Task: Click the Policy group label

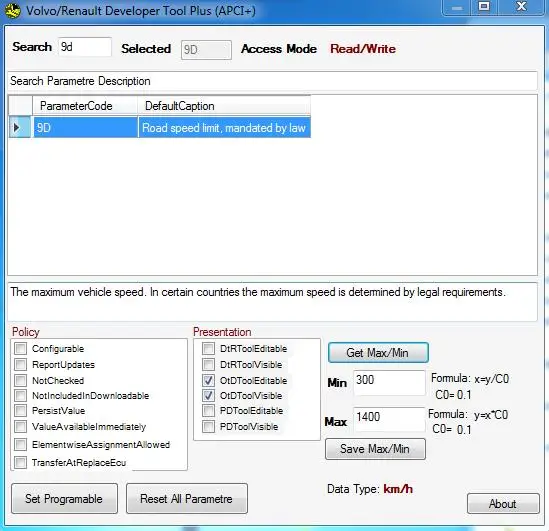Action: coord(26,332)
